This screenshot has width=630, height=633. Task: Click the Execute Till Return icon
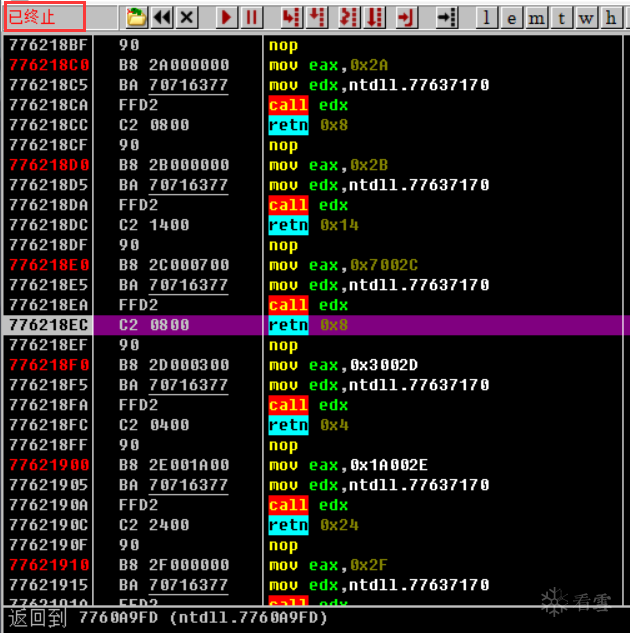406,18
